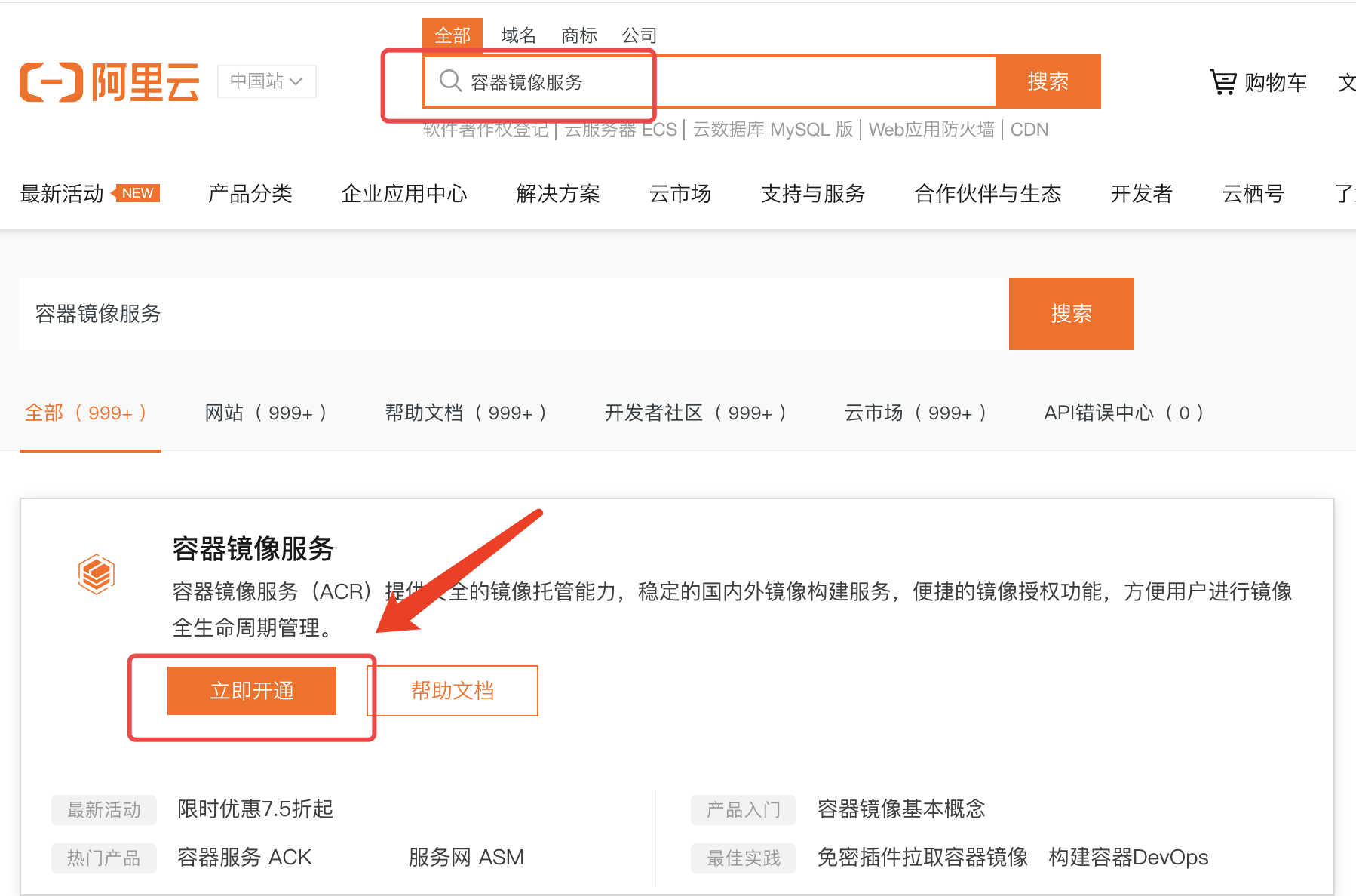This screenshot has width=1356, height=896.
Task: Switch to 网站 (999+) results tab
Action: 266,413
